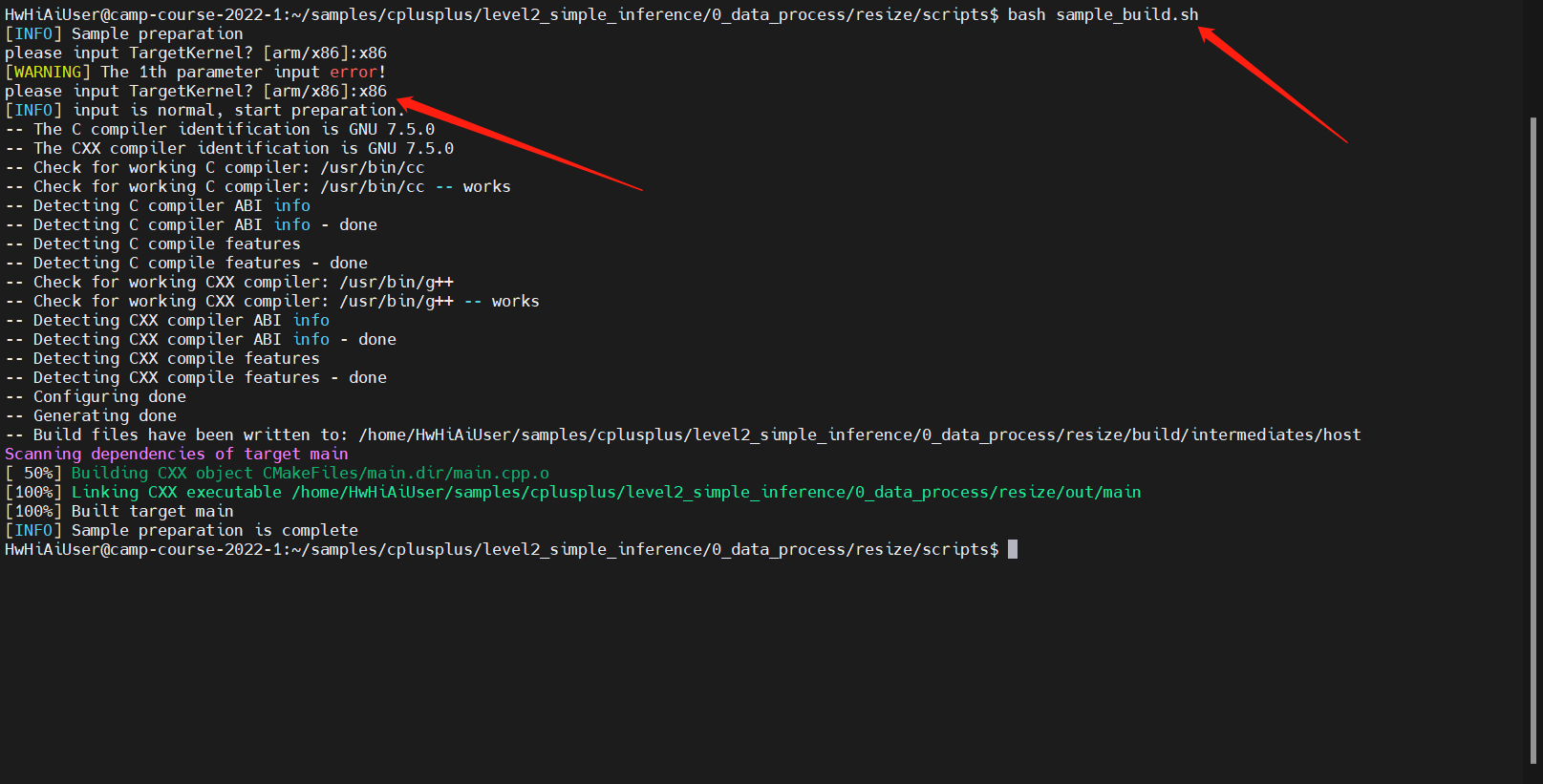Click the 'Scanning dependencies of target main' line
This screenshot has width=1543, height=784.
[177, 454]
